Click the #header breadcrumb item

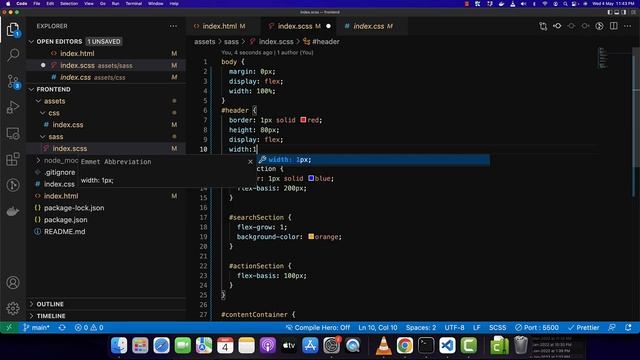[322, 42]
